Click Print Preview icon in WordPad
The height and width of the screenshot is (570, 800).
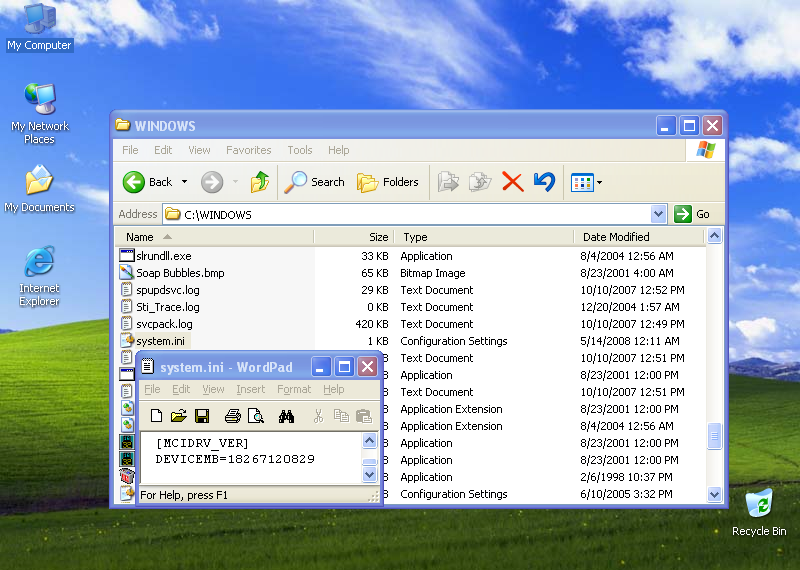pyautogui.click(x=256, y=416)
